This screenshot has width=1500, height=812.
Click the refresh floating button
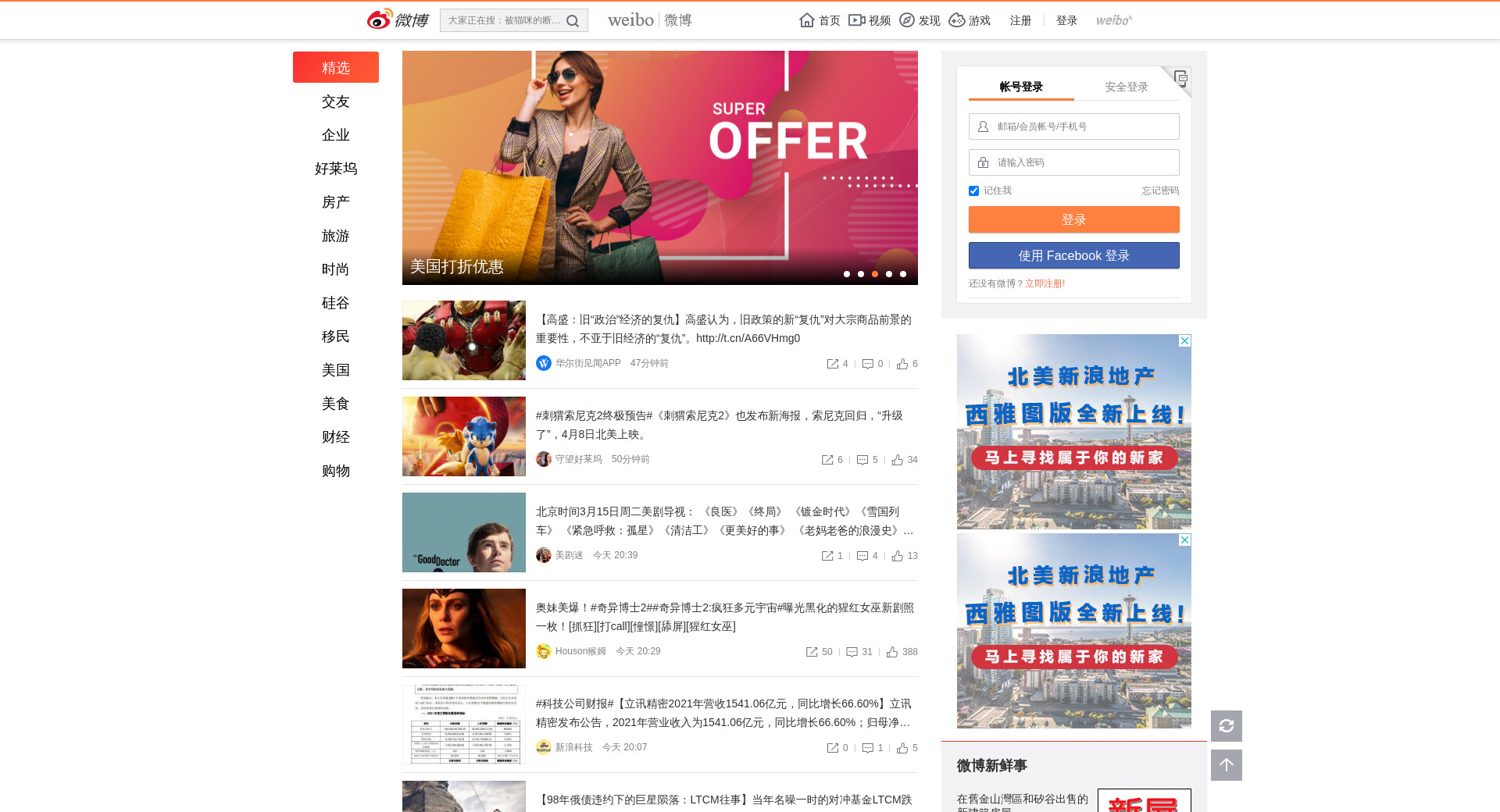(1227, 726)
